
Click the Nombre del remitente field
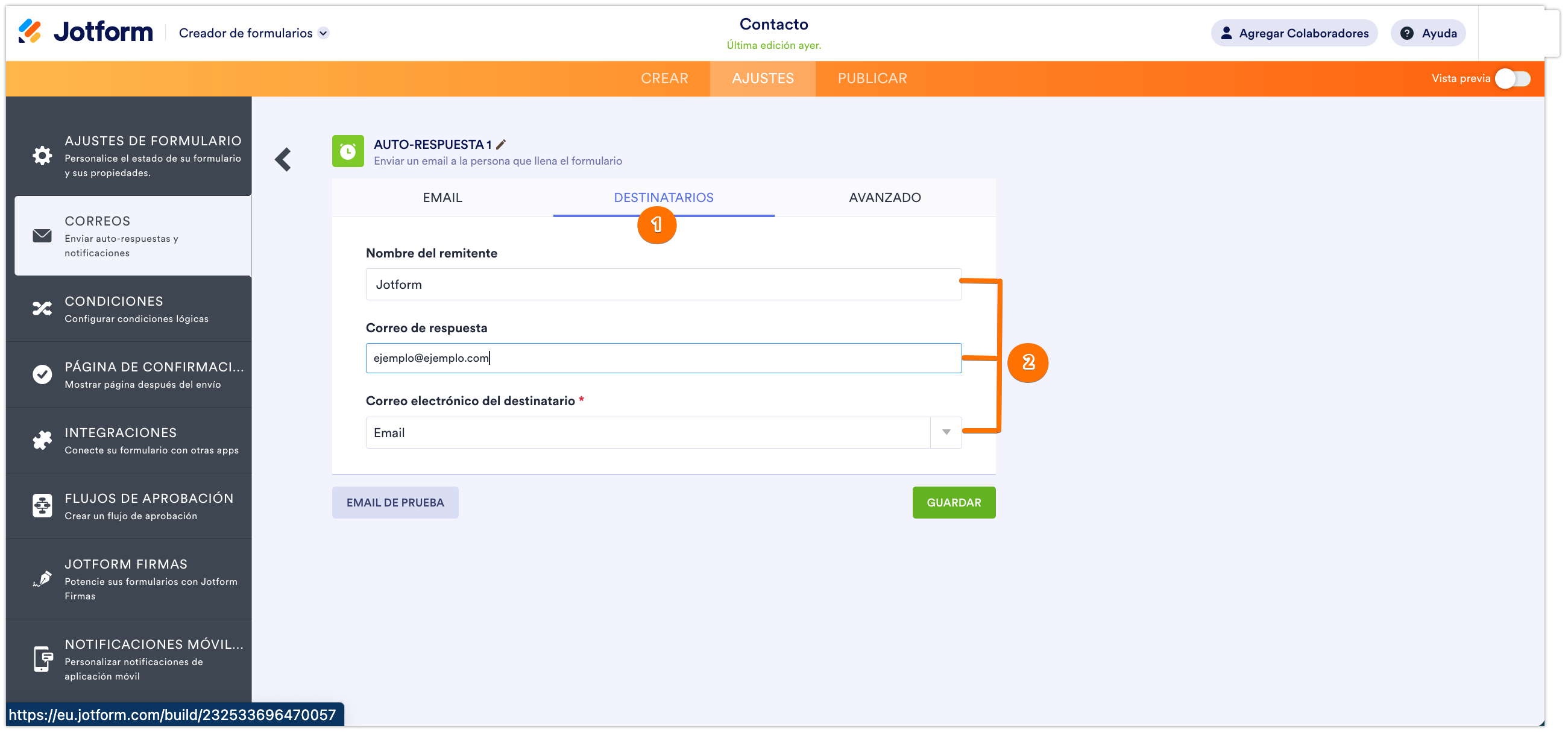pos(664,285)
